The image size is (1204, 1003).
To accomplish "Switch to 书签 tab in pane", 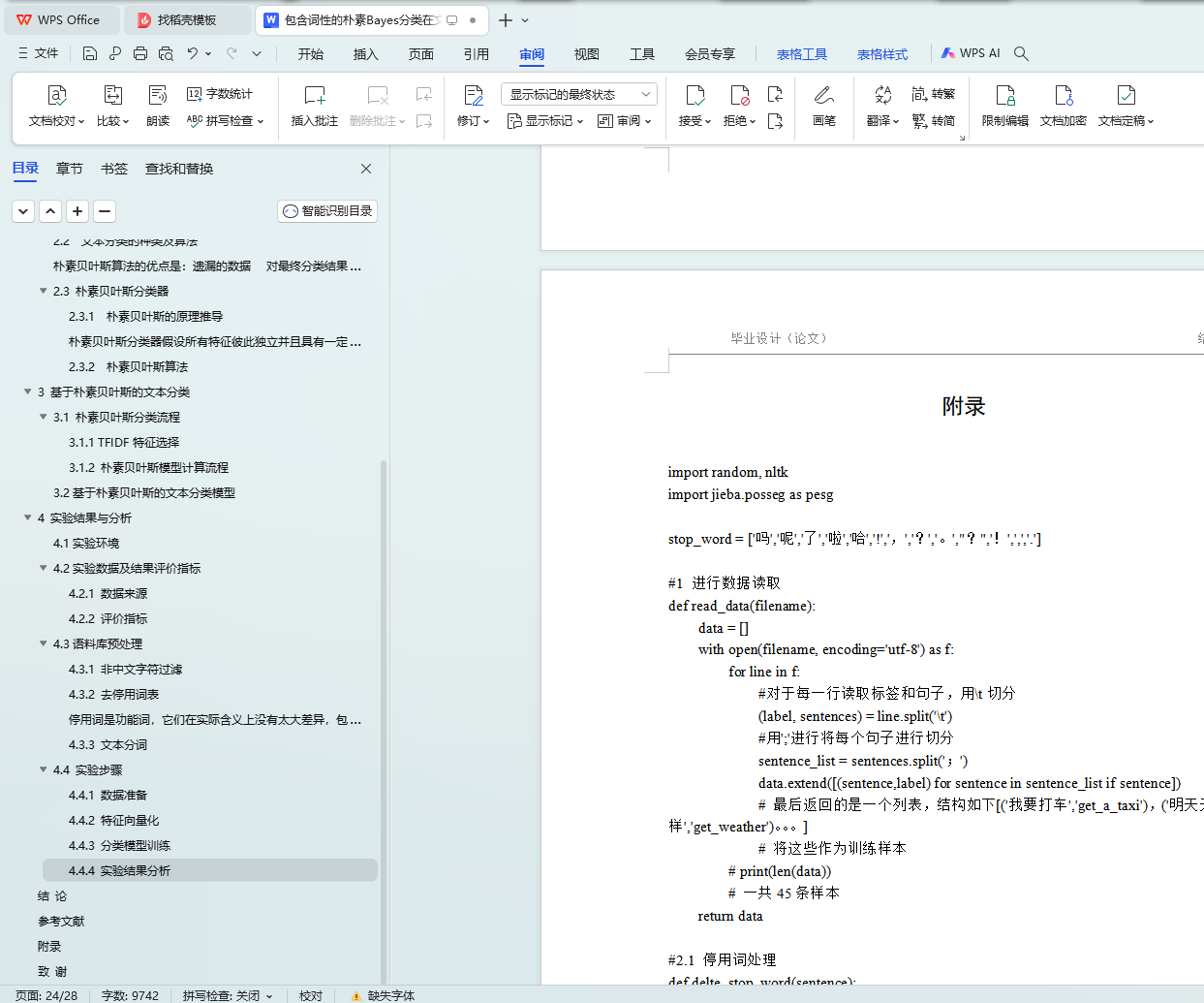I will pos(114,169).
